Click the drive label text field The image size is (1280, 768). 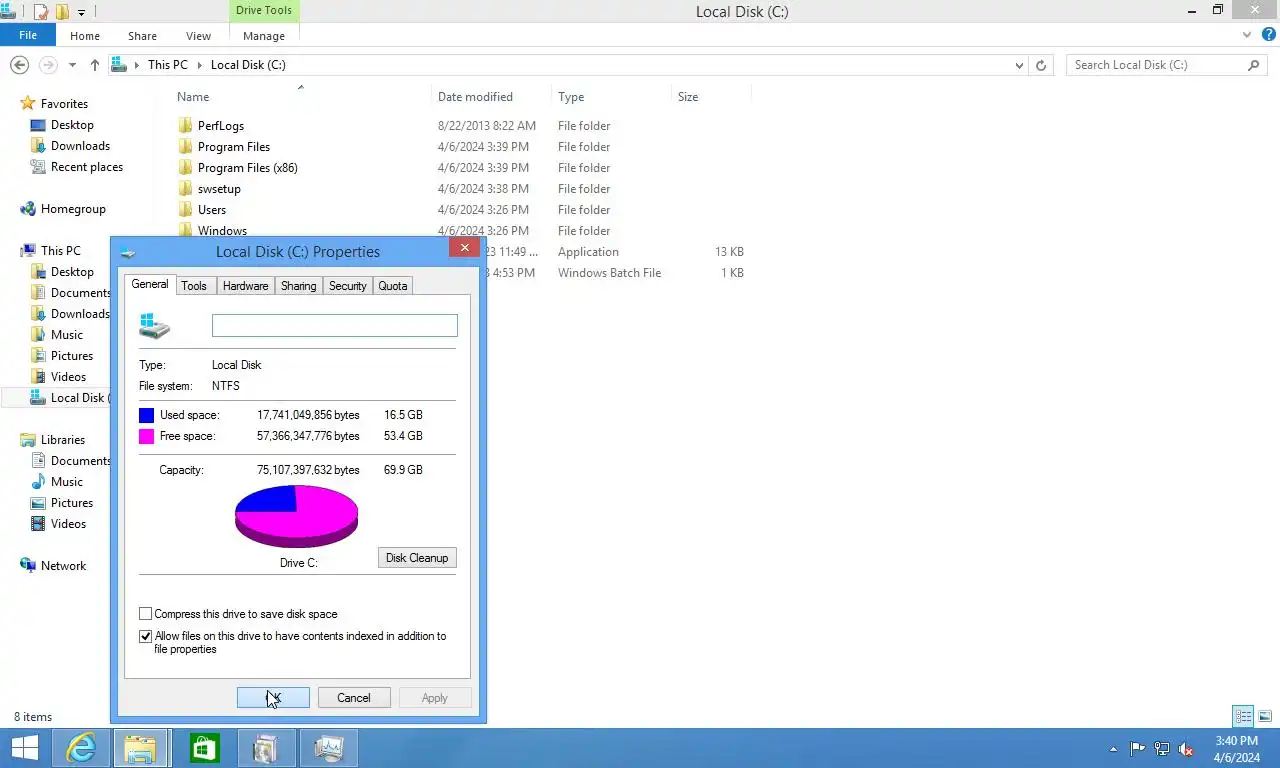click(x=335, y=325)
